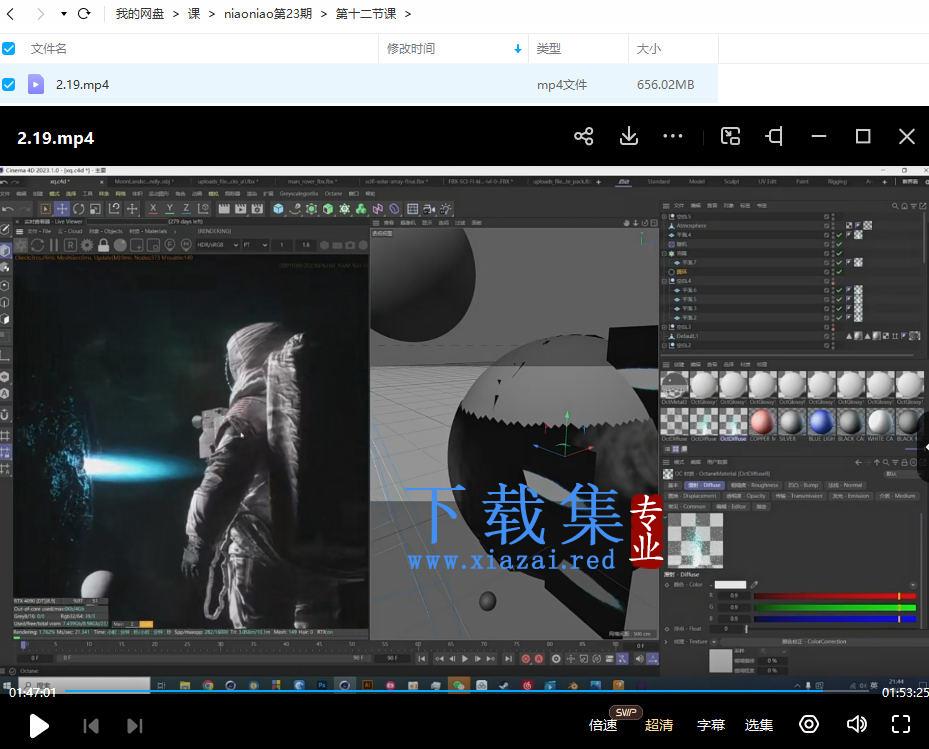Image resolution: width=929 pixels, height=749 pixels.
Task: Enter fullscreen mode in the video player
Action: pos(901,724)
